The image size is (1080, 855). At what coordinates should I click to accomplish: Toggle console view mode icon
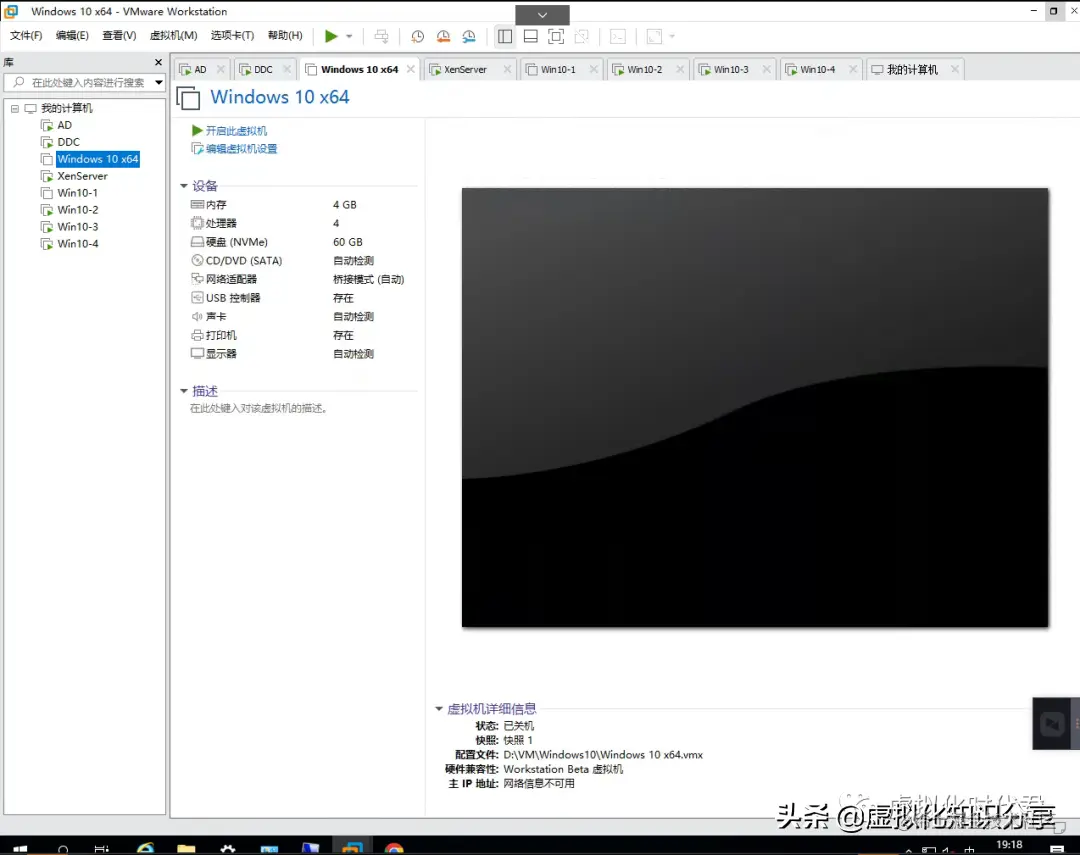click(x=556, y=36)
